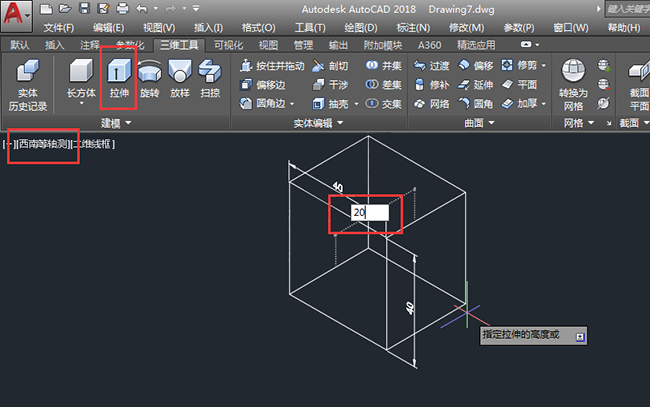Select the Sweep (扫掠) tool

(210, 78)
